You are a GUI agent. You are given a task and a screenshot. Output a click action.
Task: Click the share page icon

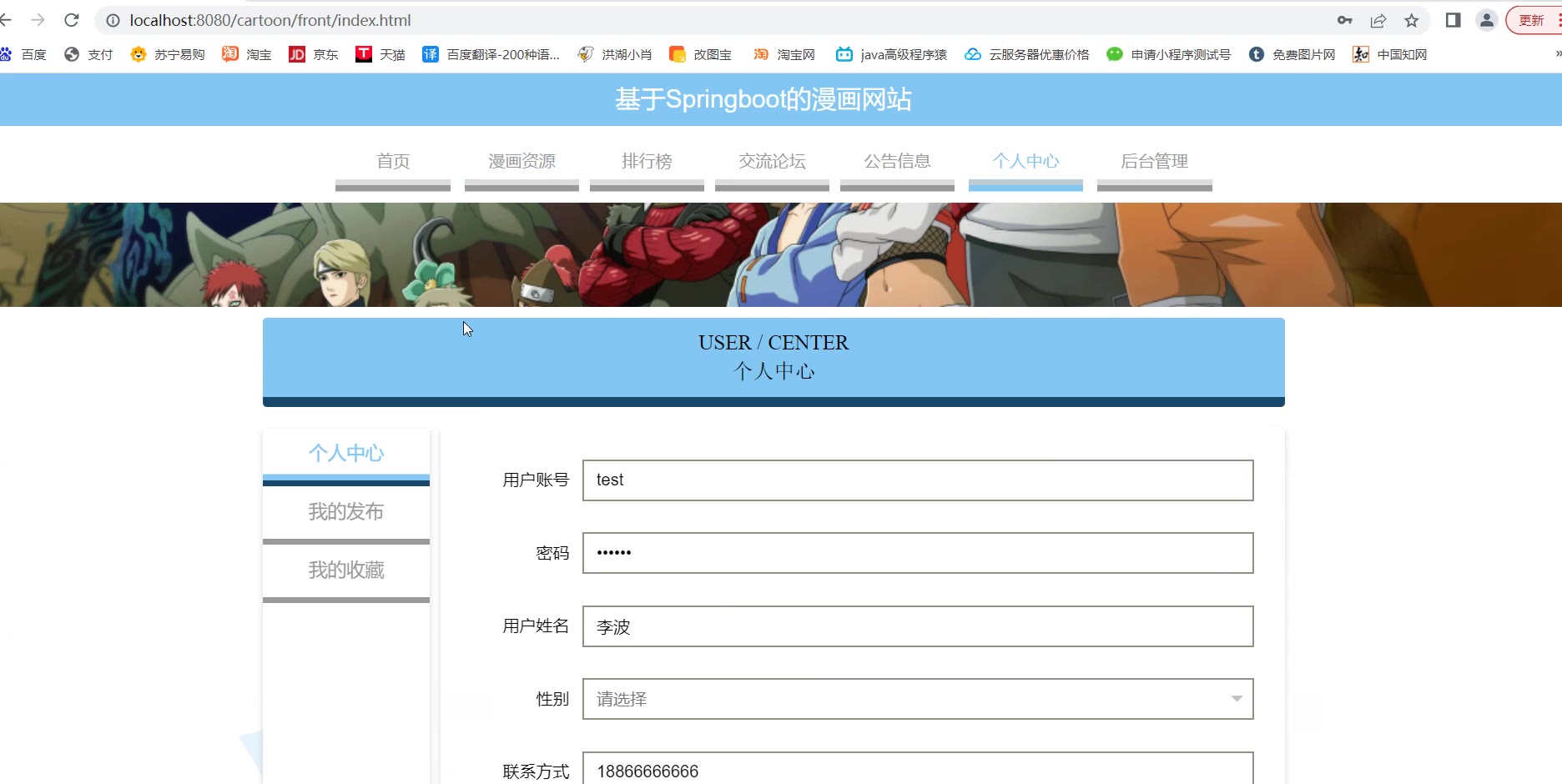1378,20
